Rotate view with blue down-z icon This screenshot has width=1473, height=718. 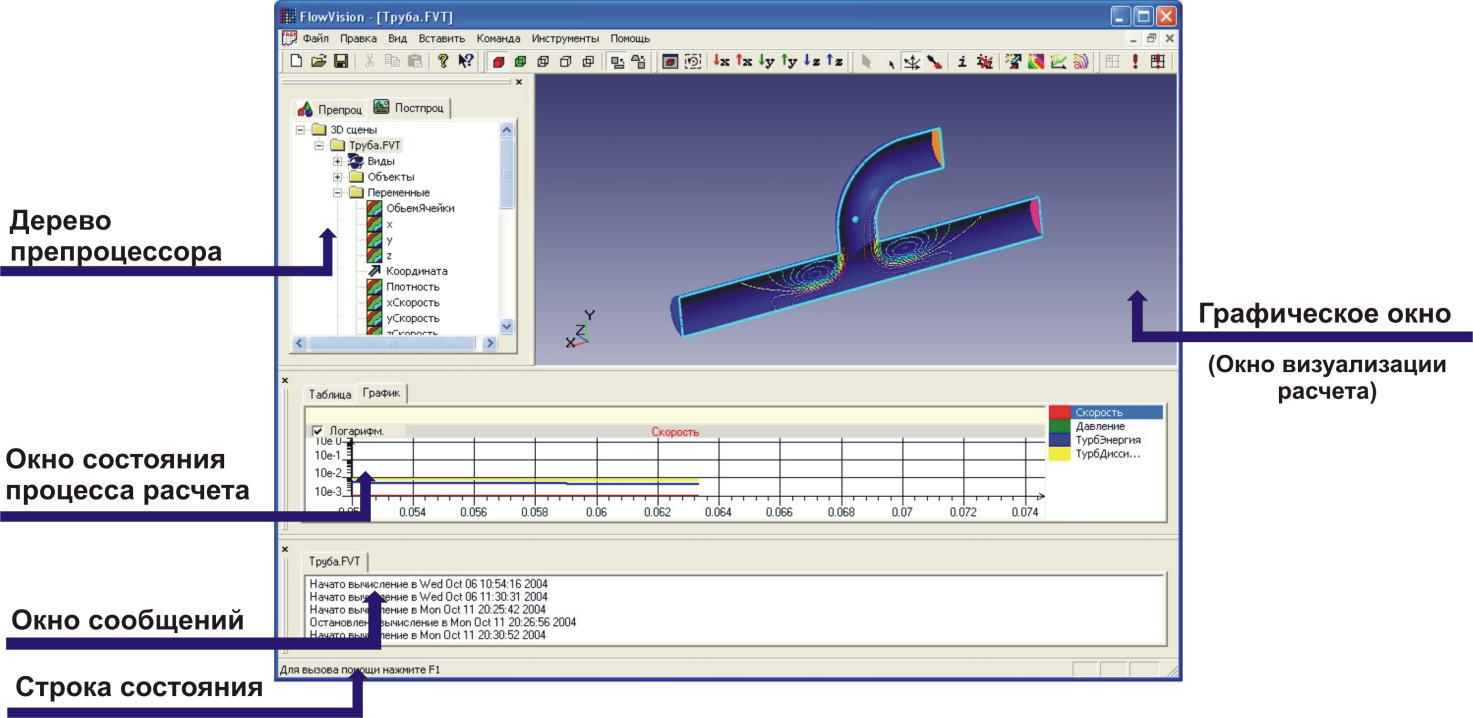click(x=812, y=61)
